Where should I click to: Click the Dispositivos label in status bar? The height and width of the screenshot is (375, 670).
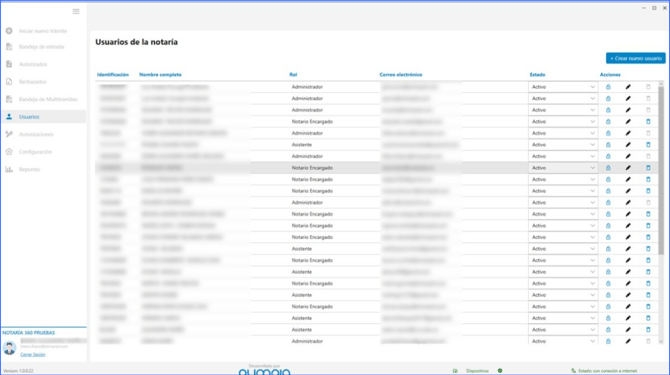click(x=477, y=371)
